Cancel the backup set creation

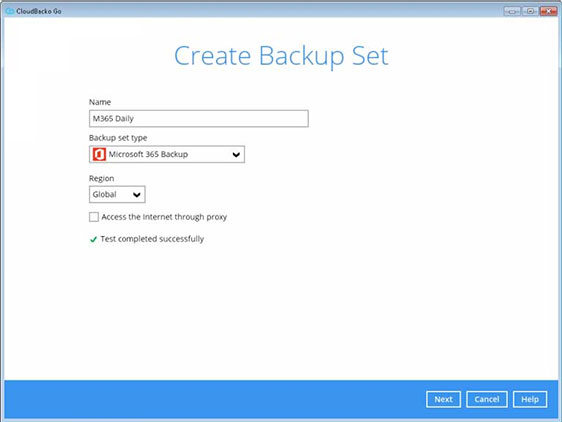click(x=487, y=399)
